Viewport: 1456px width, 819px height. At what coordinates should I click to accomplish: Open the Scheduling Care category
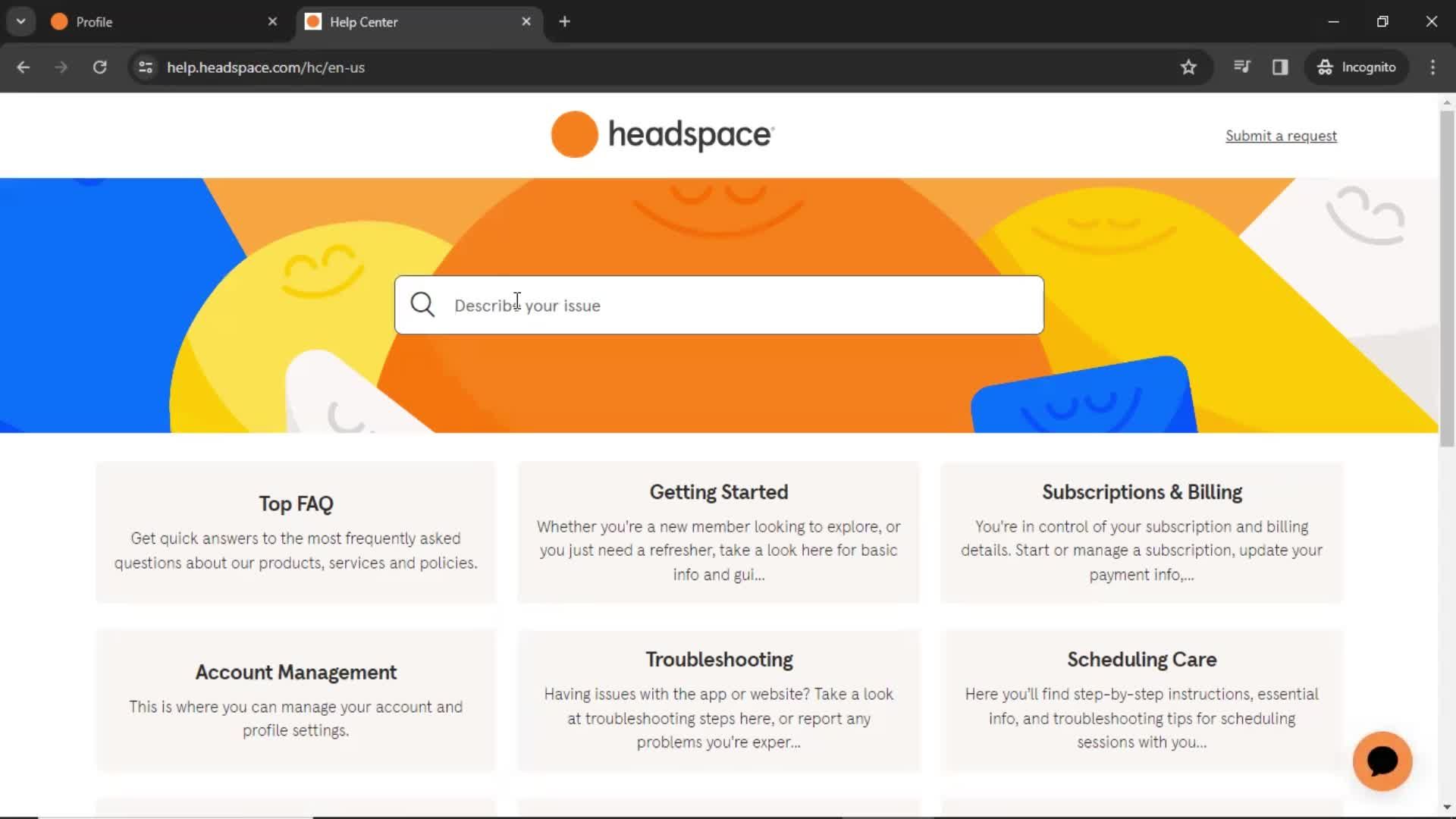click(1141, 700)
